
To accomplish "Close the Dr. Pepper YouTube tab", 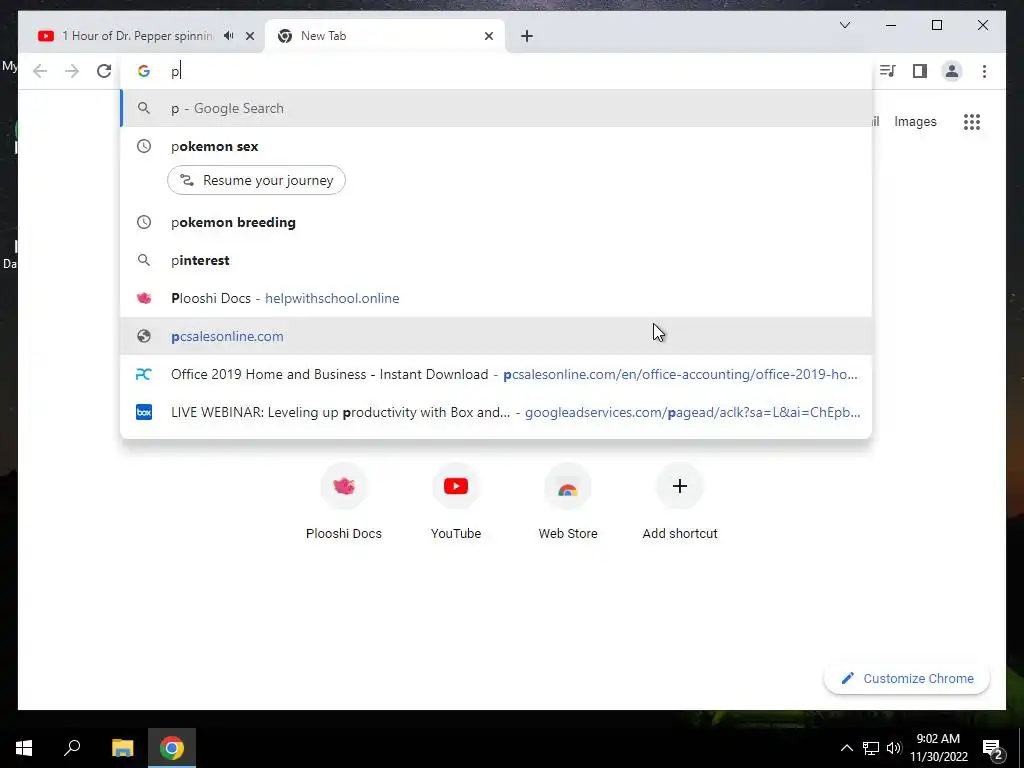I will click(x=249, y=36).
